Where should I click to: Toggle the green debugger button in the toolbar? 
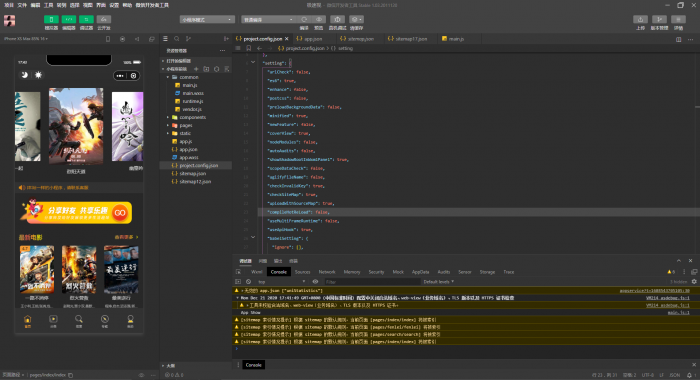coord(86,19)
